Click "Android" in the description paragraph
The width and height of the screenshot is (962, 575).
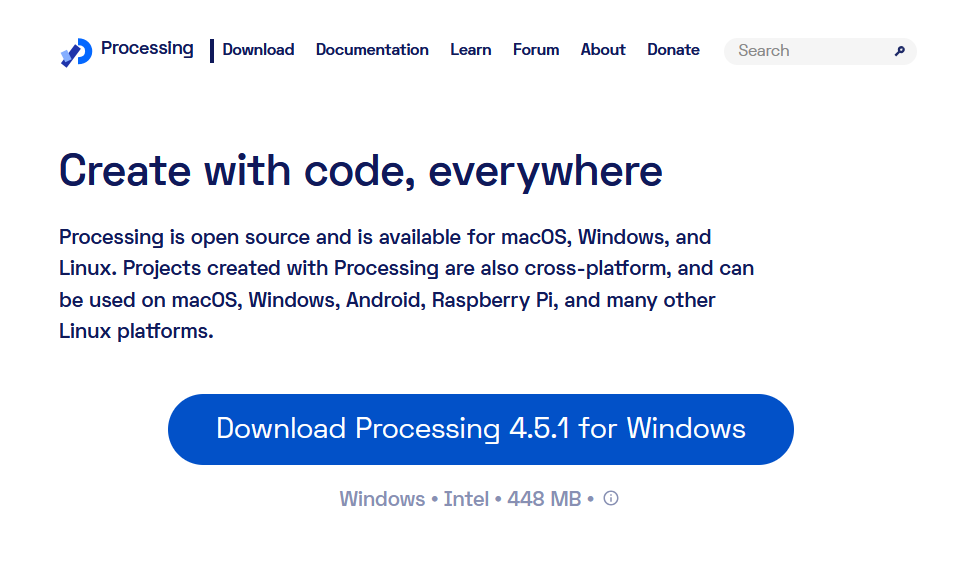pos(385,300)
